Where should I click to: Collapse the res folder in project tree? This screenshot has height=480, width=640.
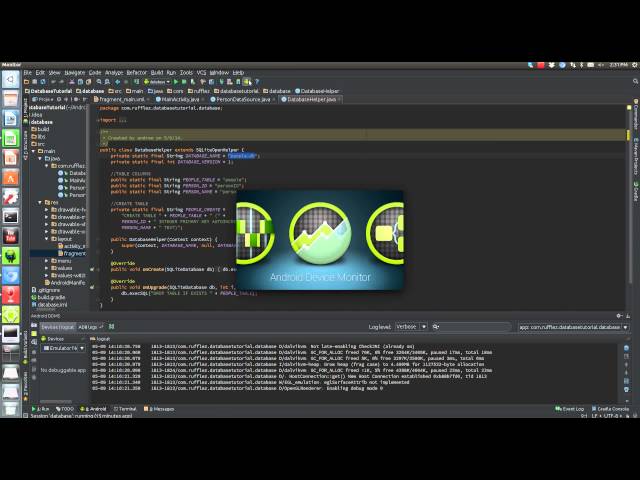40,202
